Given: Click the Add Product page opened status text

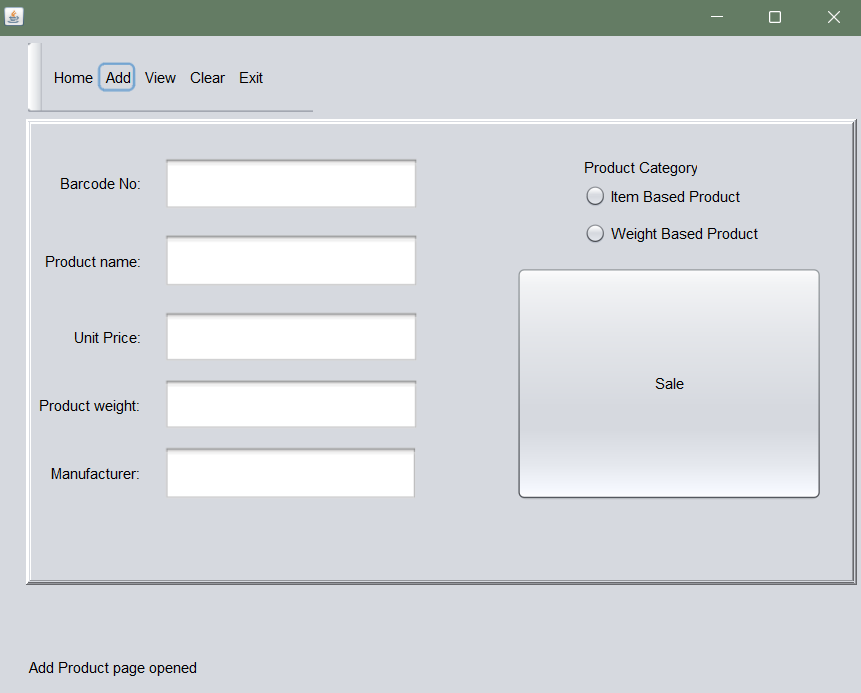Looking at the screenshot, I should point(112,667).
